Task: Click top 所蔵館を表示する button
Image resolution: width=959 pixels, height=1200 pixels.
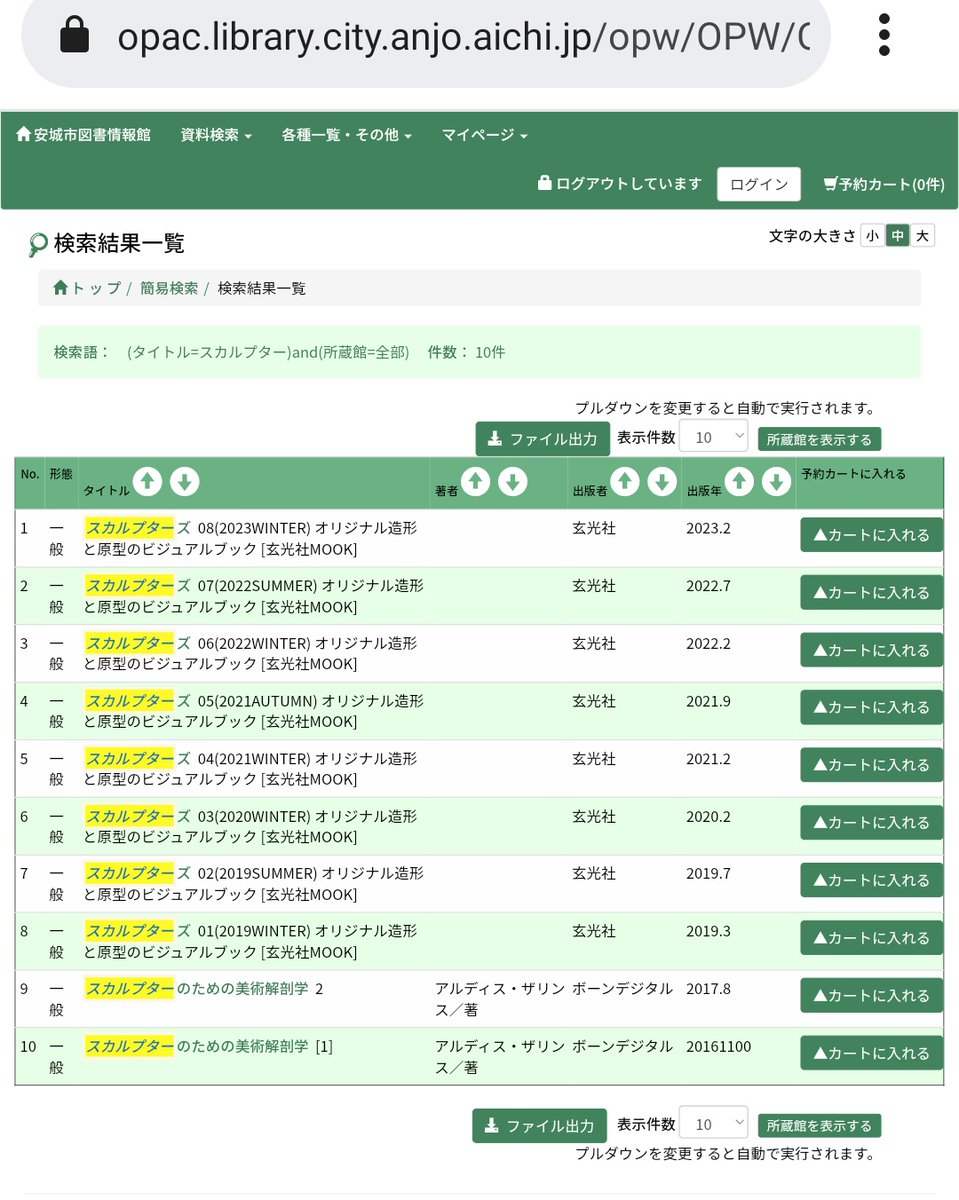Action: (x=819, y=439)
